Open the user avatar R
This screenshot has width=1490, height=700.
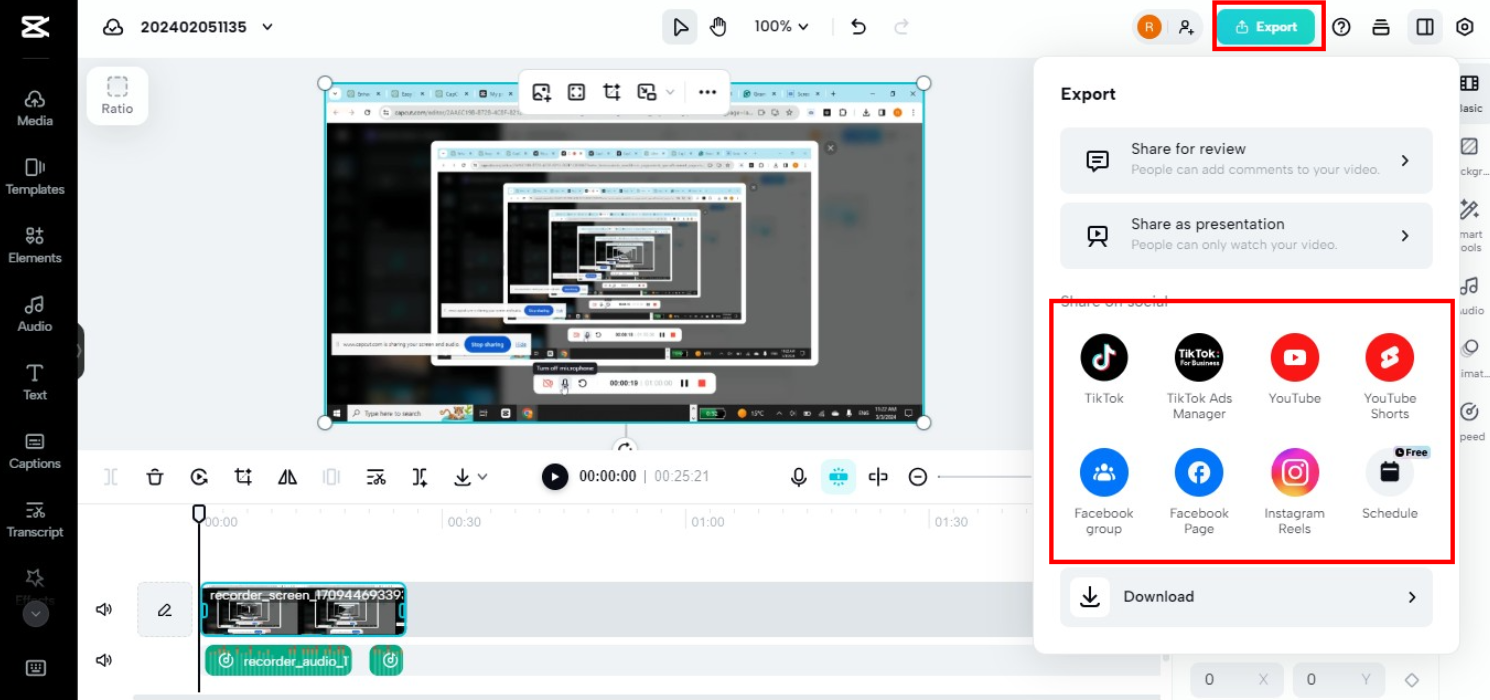(x=1149, y=27)
